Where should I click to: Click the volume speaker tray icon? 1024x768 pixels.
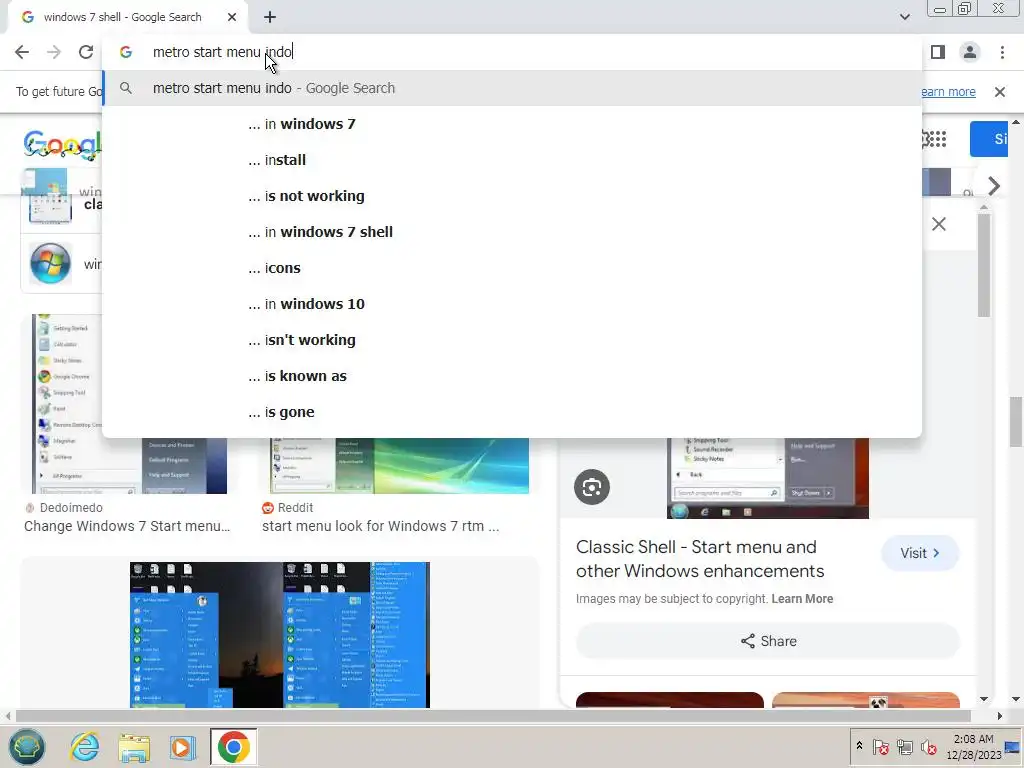[928, 746]
